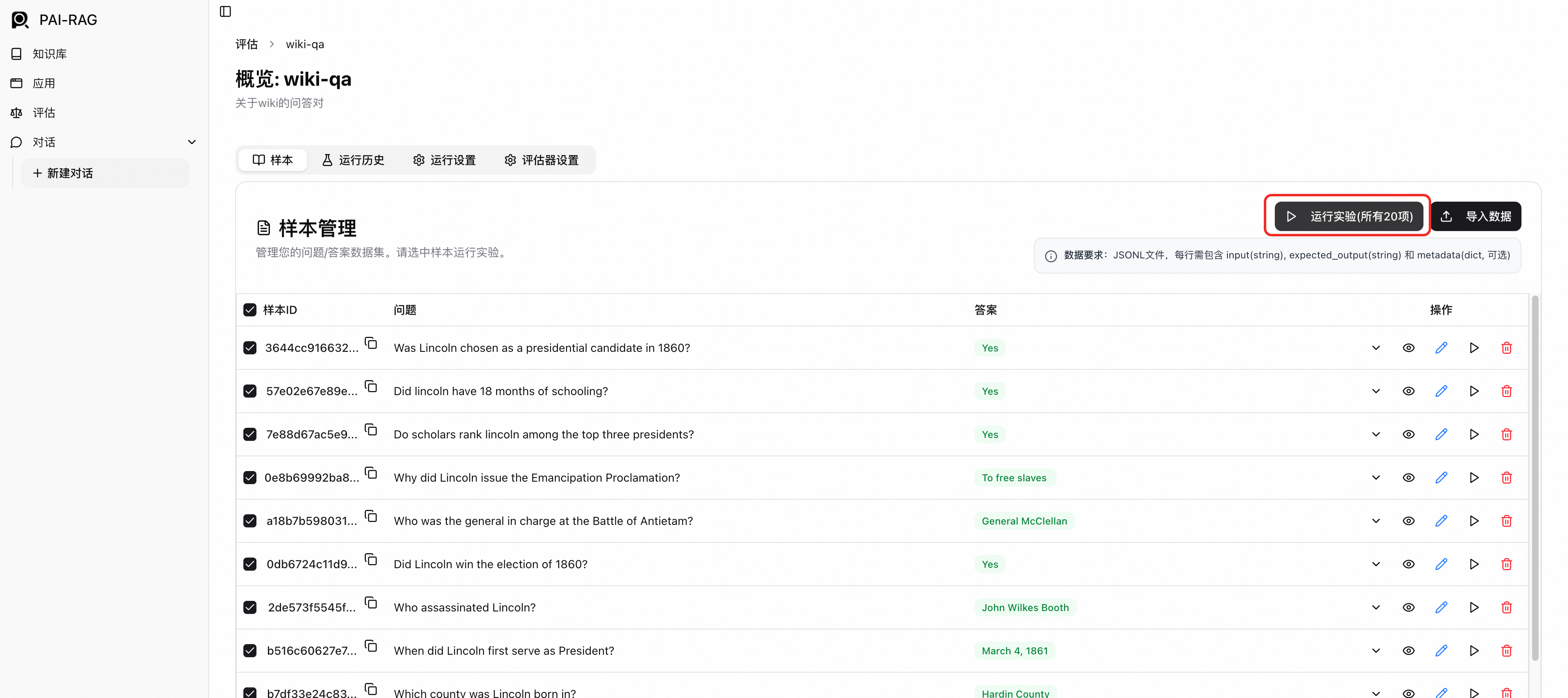1568x698 pixels.
Task: Copy sample ID 0db6724c11d9
Action: [371, 559]
